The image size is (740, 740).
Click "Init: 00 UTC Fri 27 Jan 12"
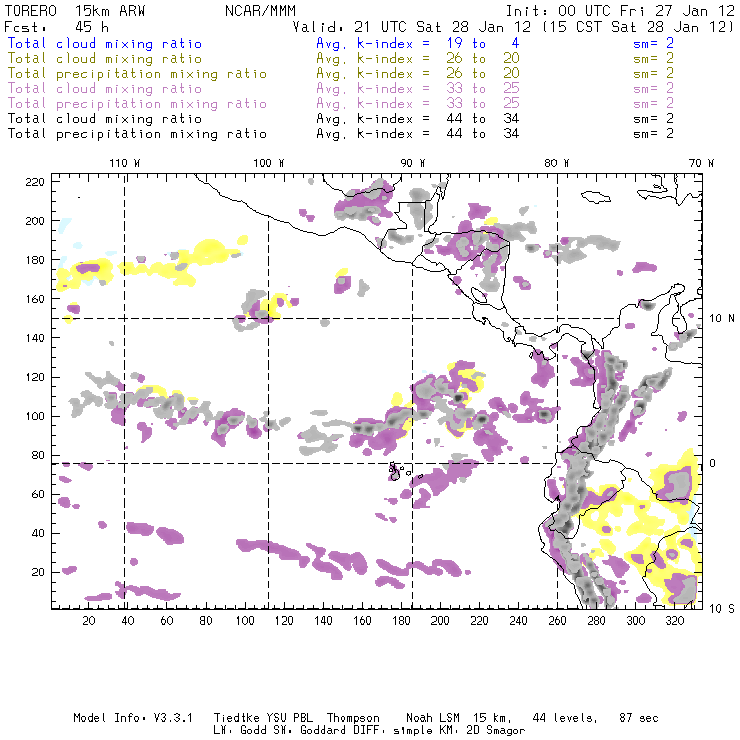[620, 11]
